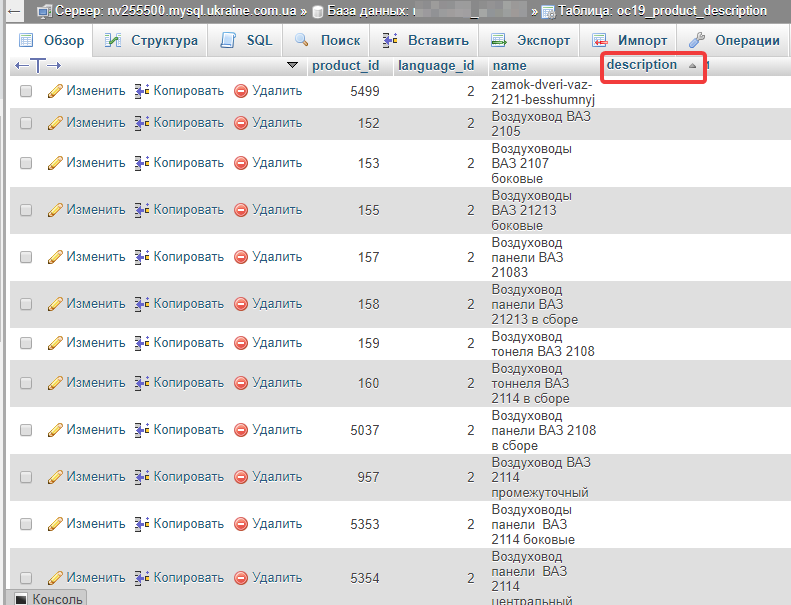This screenshot has width=791, height=605.
Task: Click the full texts toggle arrows icon
Action: 38,66
